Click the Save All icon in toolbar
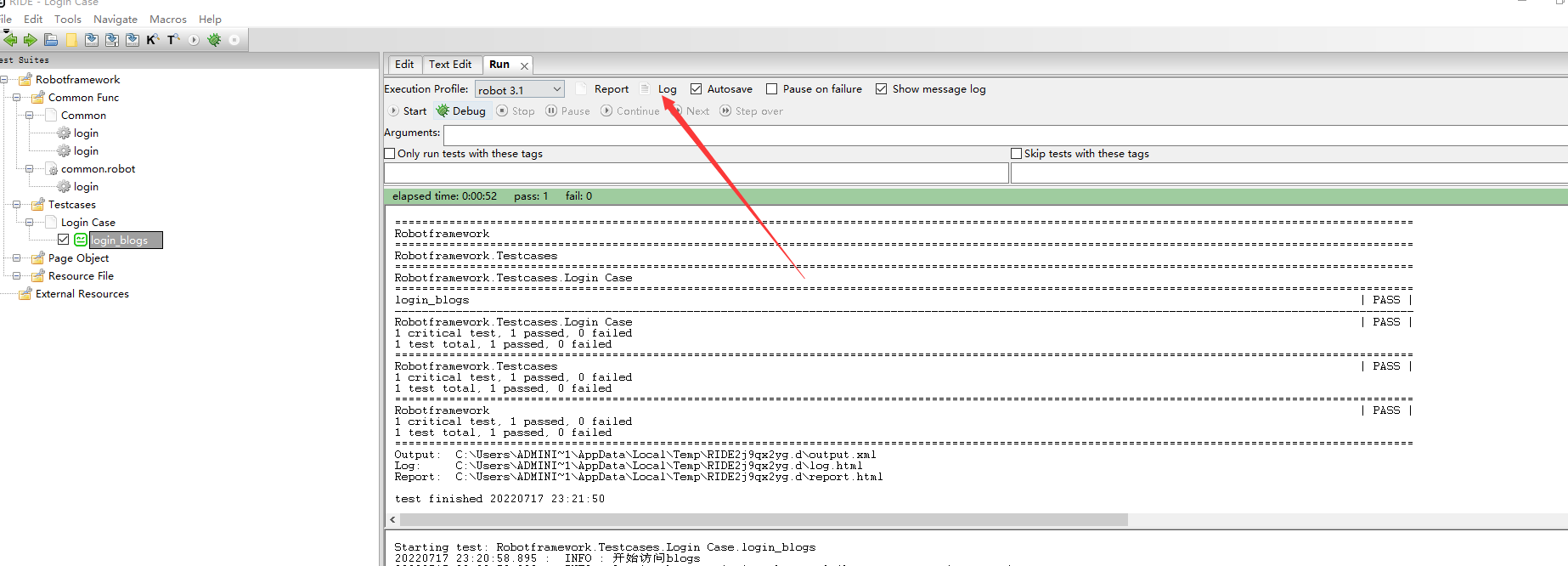Image resolution: width=1568 pixels, height=566 pixels. point(112,40)
